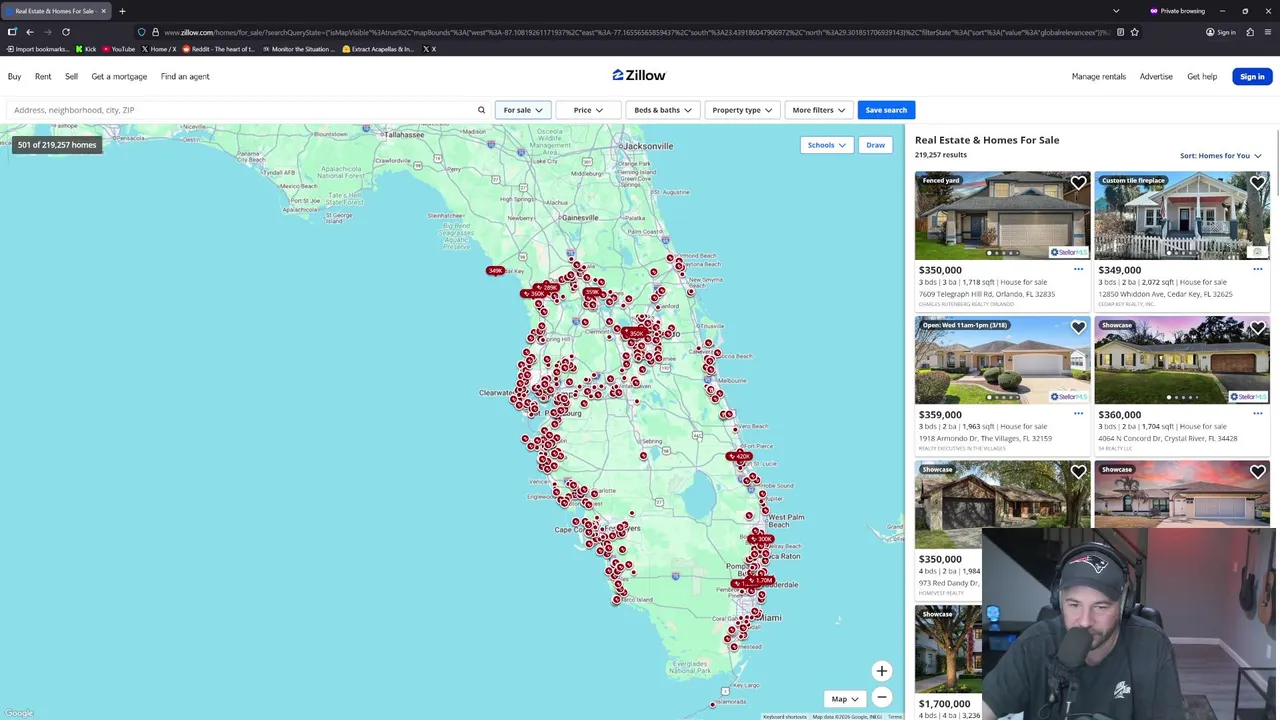Open the Rent menu
This screenshot has width=1280, height=720.
click(x=43, y=76)
